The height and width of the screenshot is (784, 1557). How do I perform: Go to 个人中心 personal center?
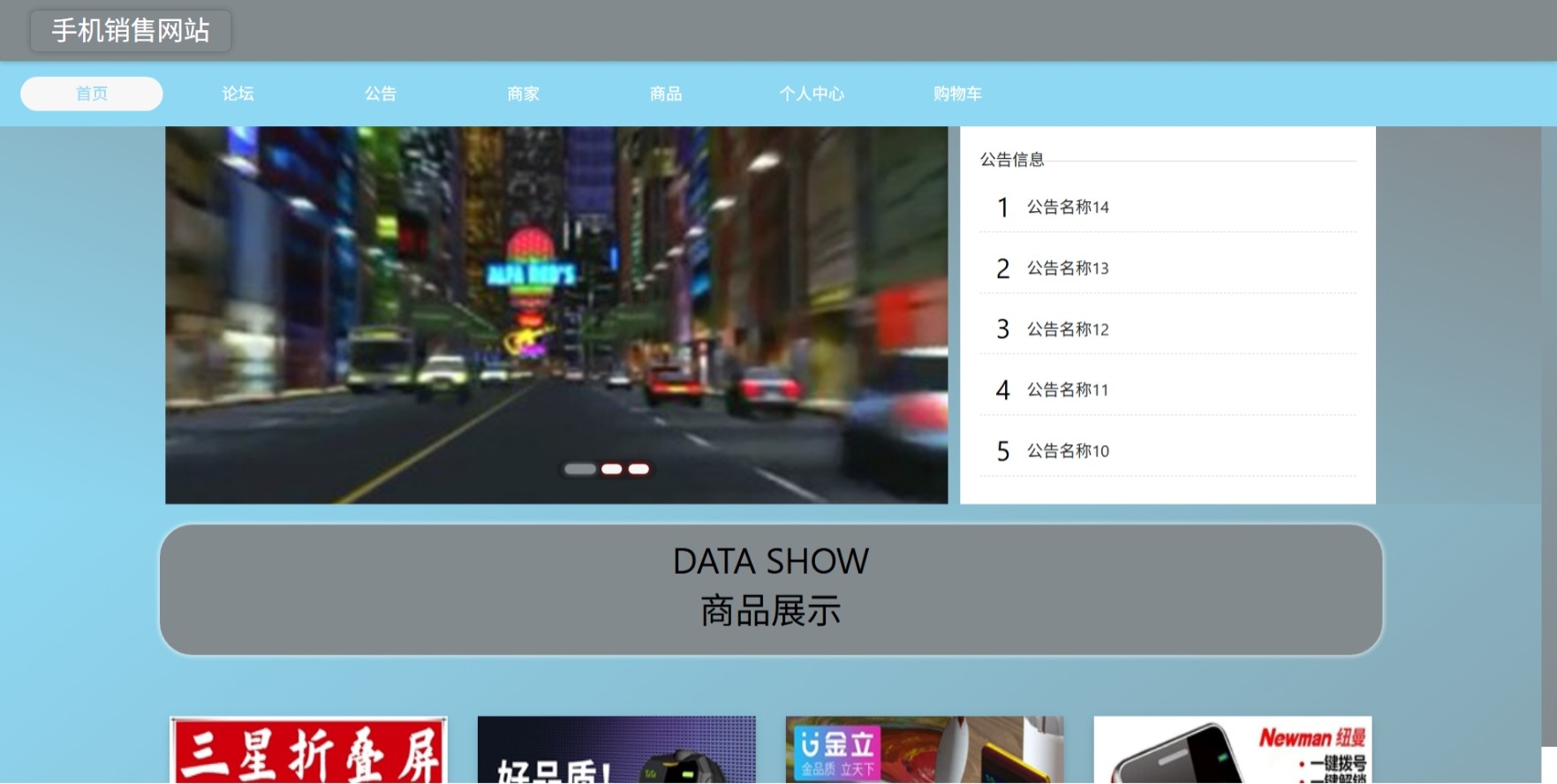(x=812, y=94)
